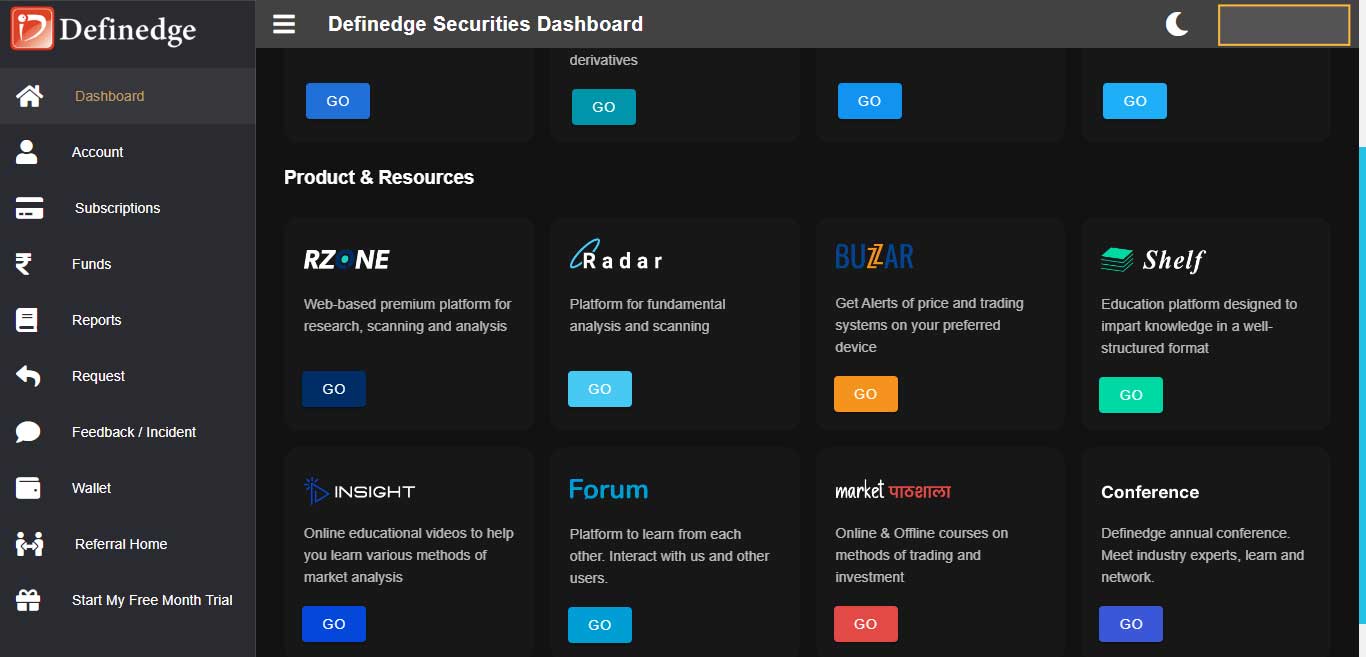
Task: Open the Subscriptions menu item
Action: point(128,208)
